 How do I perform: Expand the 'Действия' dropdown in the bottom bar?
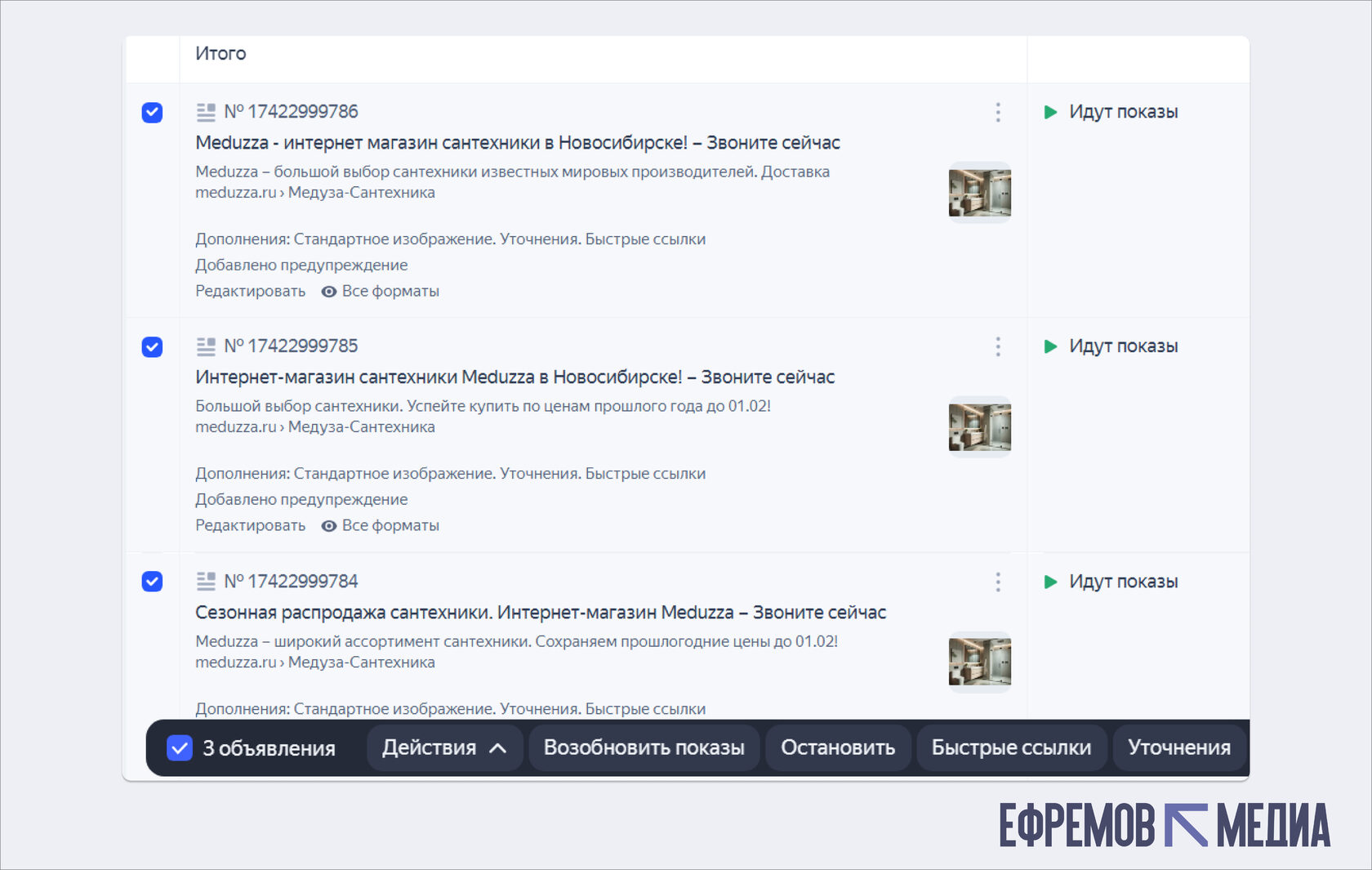pyautogui.click(x=445, y=747)
